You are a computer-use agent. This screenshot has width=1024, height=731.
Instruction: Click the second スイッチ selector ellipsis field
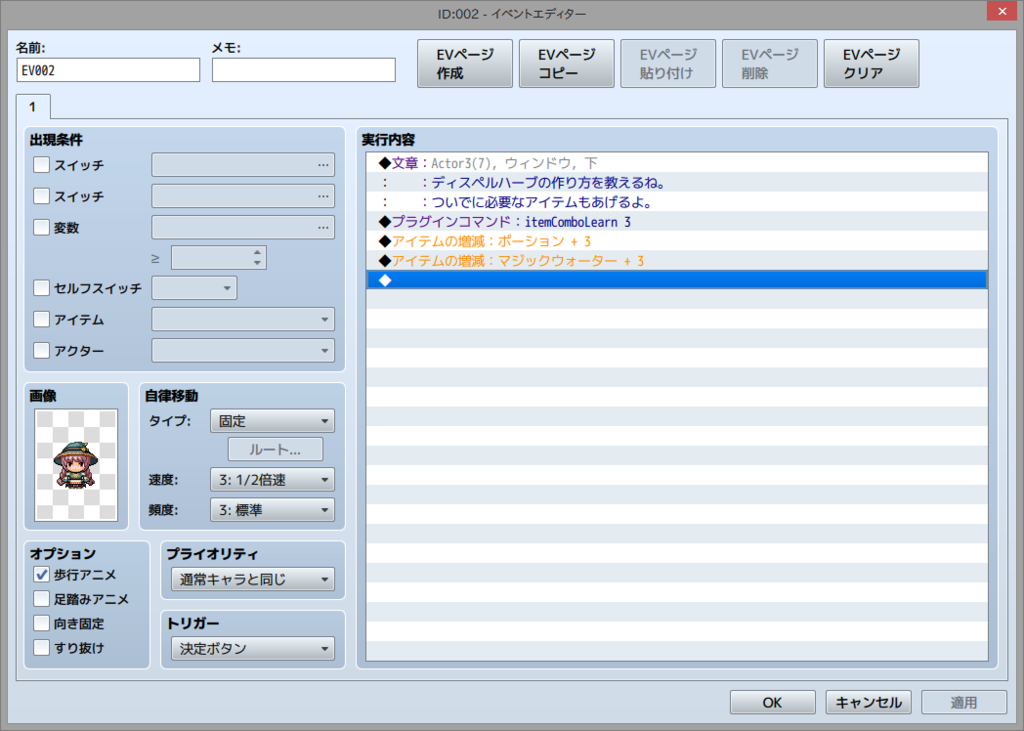pos(243,196)
